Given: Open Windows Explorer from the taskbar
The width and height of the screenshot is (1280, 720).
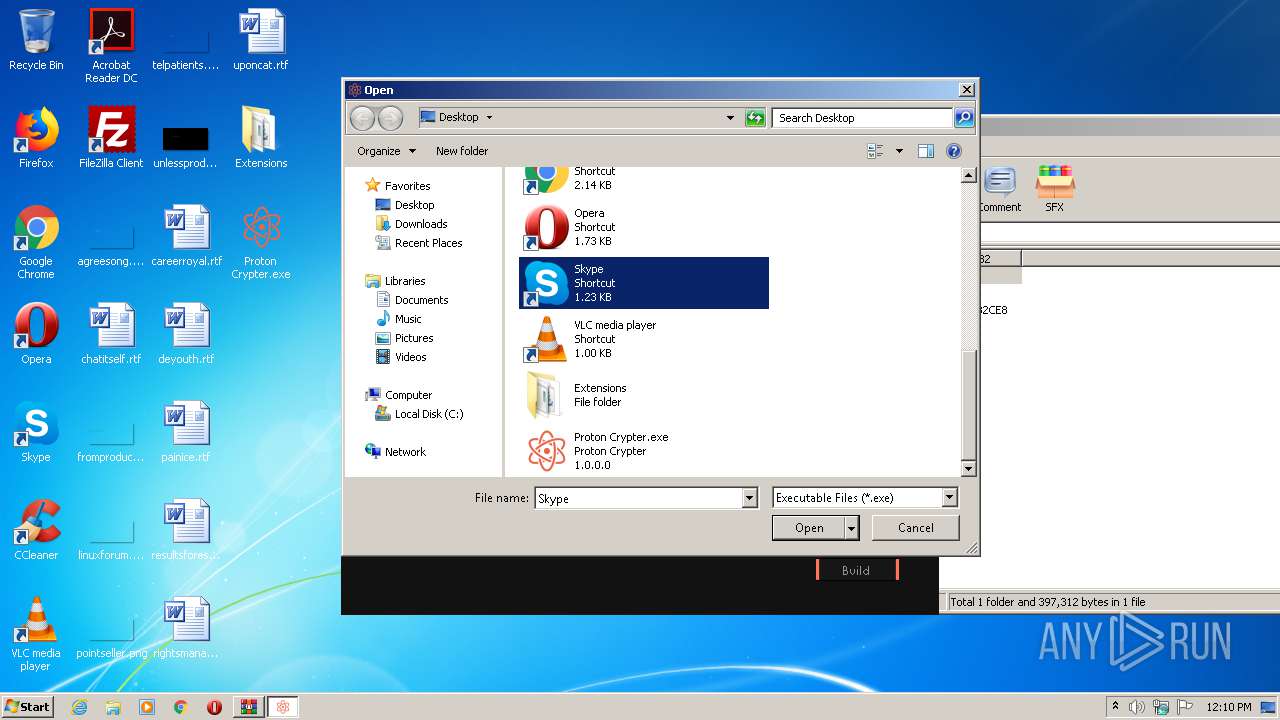Looking at the screenshot, I should [x=113, y=707].
